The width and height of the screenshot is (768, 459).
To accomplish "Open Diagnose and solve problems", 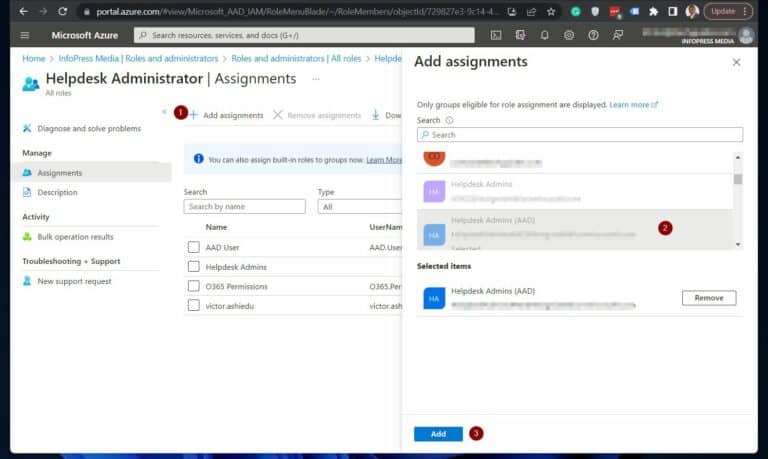I will pyautogui.click(x=89, y=128).
